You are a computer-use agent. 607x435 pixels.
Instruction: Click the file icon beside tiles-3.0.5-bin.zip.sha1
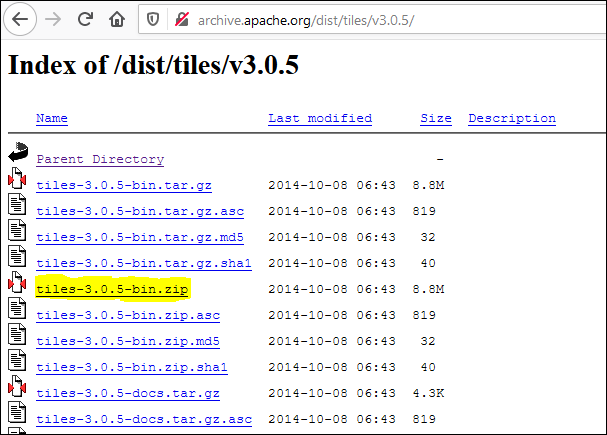point(17,360)
